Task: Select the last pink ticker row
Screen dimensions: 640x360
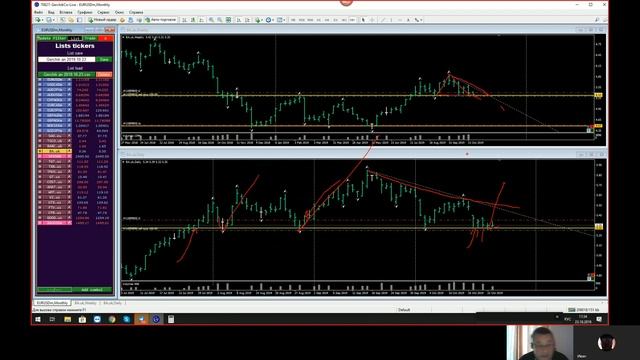Action: [55, 222]
